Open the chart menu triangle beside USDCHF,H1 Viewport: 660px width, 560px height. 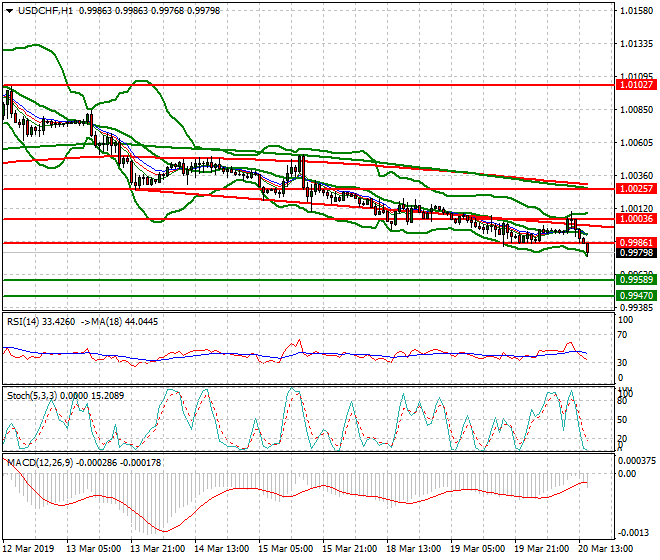click(x=9, y=11)
